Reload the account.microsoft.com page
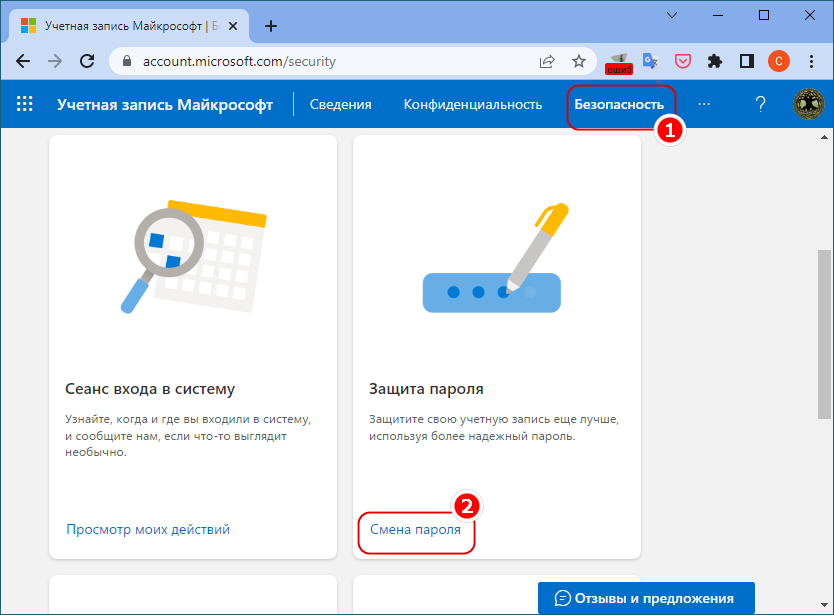This screenshot has height=615, width=834. coord(87,61)
